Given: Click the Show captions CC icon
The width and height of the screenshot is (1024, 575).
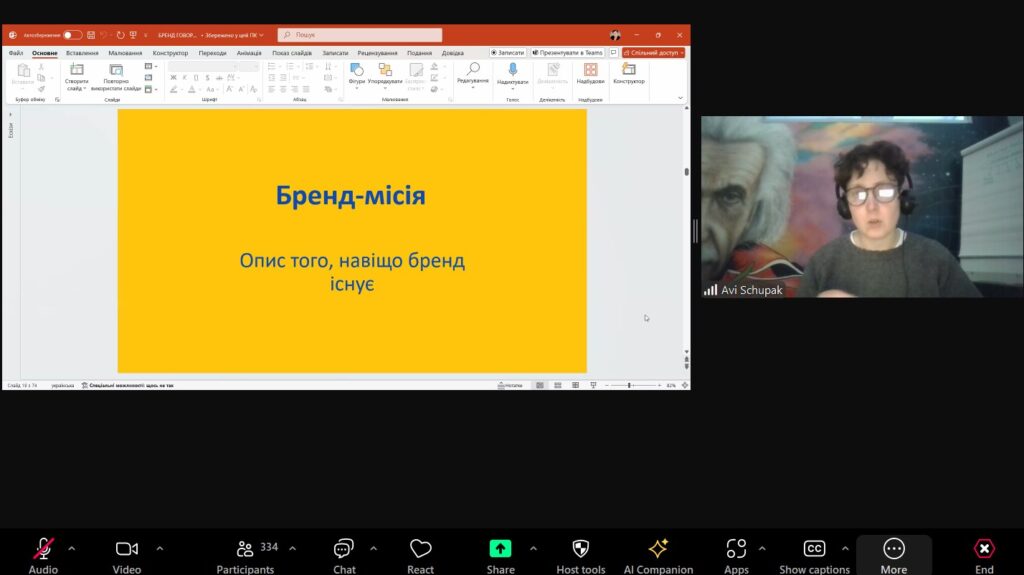Looking at the screenshot, I should (x=814, y=549).
